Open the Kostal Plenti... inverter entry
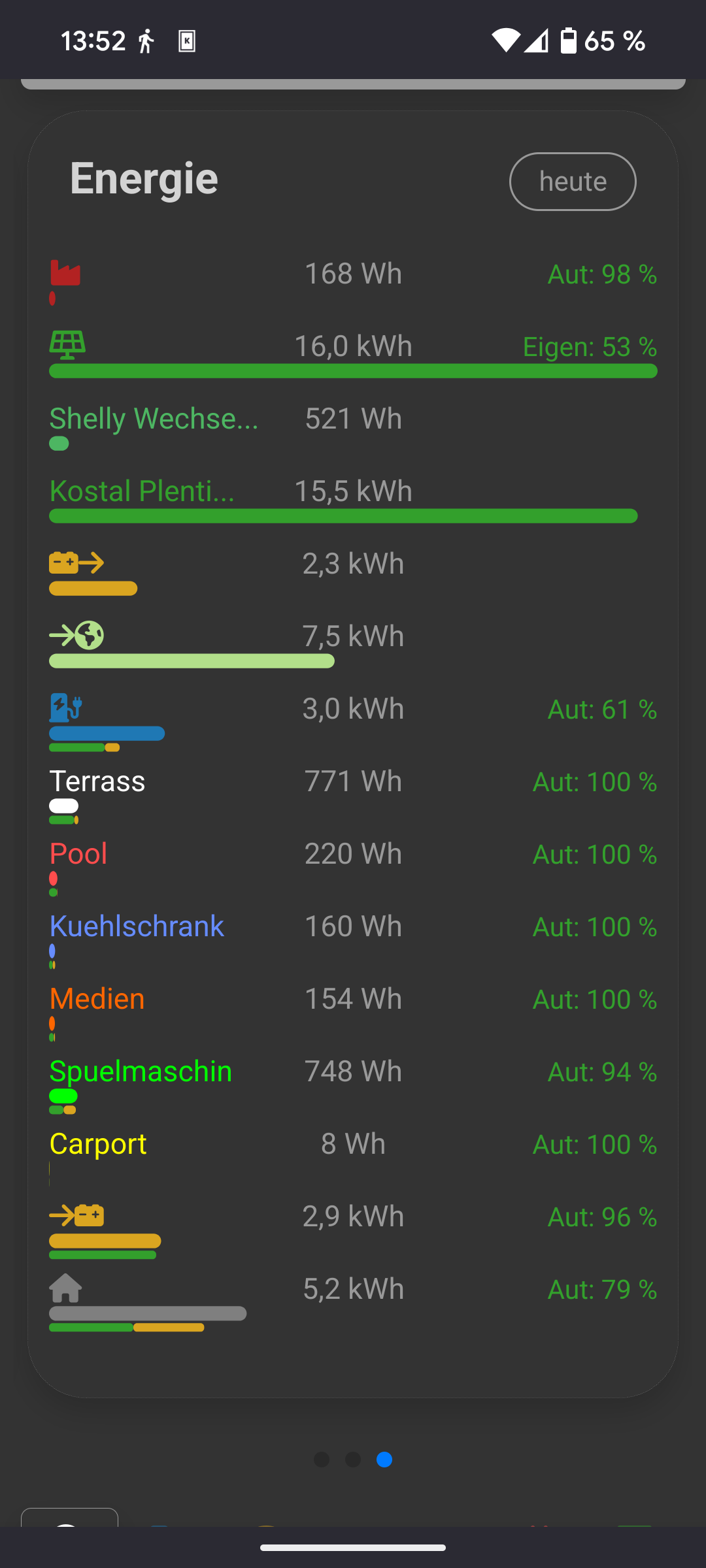The height and width of the screenshot is (1568, 706). [x=142, y=491]
